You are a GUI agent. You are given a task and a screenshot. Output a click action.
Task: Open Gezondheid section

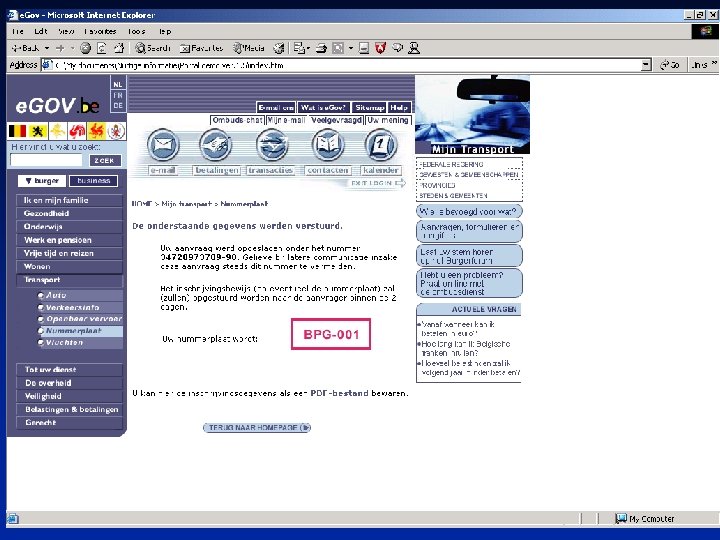pos(69,214)
